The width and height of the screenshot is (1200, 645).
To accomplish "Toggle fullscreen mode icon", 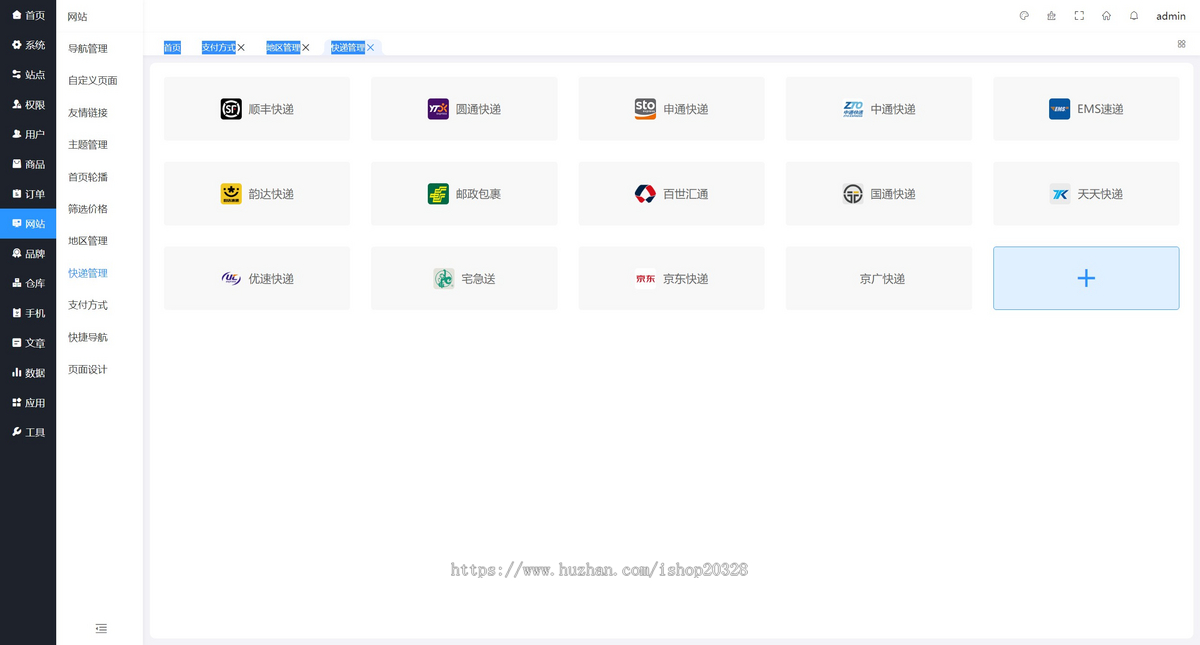I will click(x=1079, y=16).
